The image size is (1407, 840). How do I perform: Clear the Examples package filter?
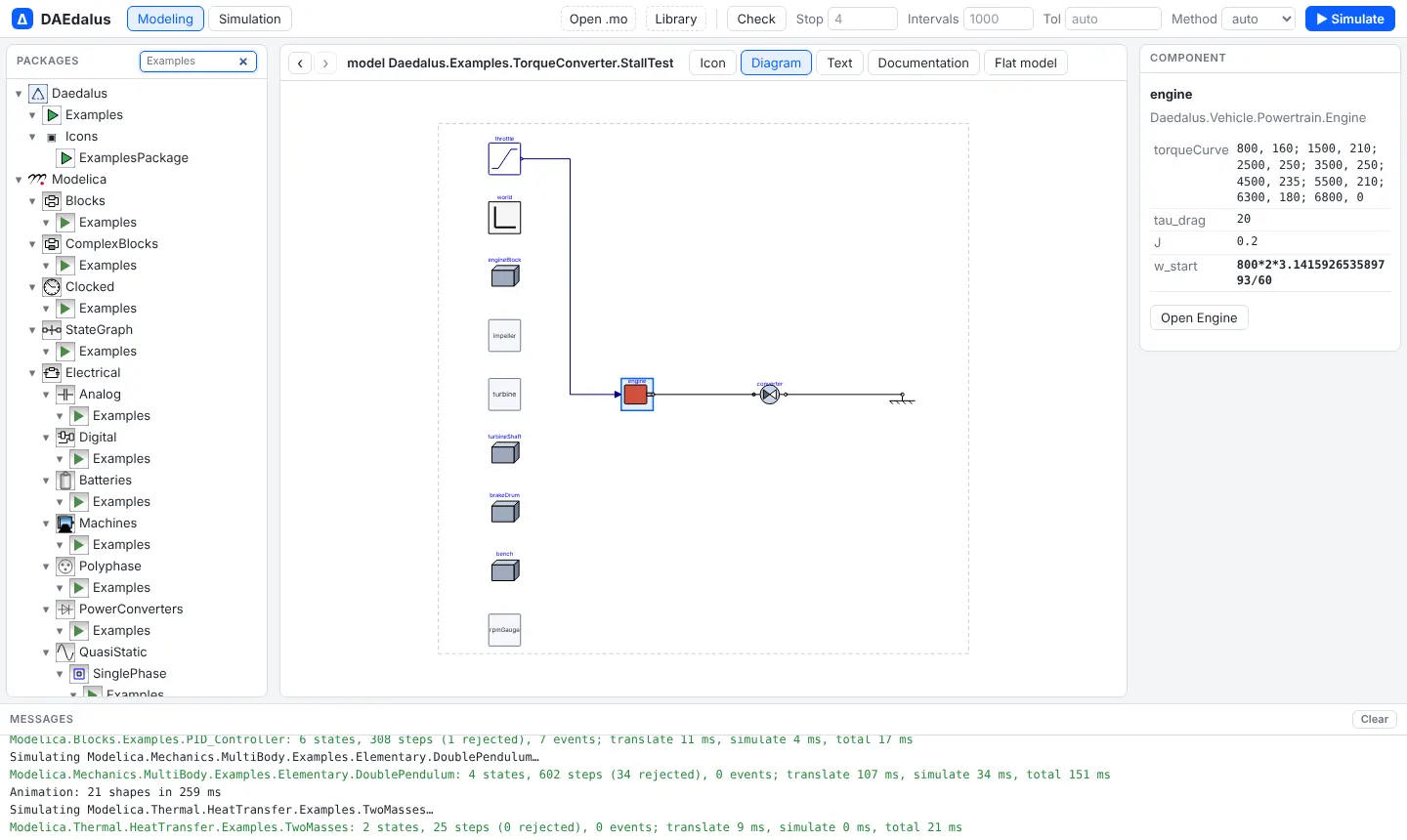pos(243,62)
